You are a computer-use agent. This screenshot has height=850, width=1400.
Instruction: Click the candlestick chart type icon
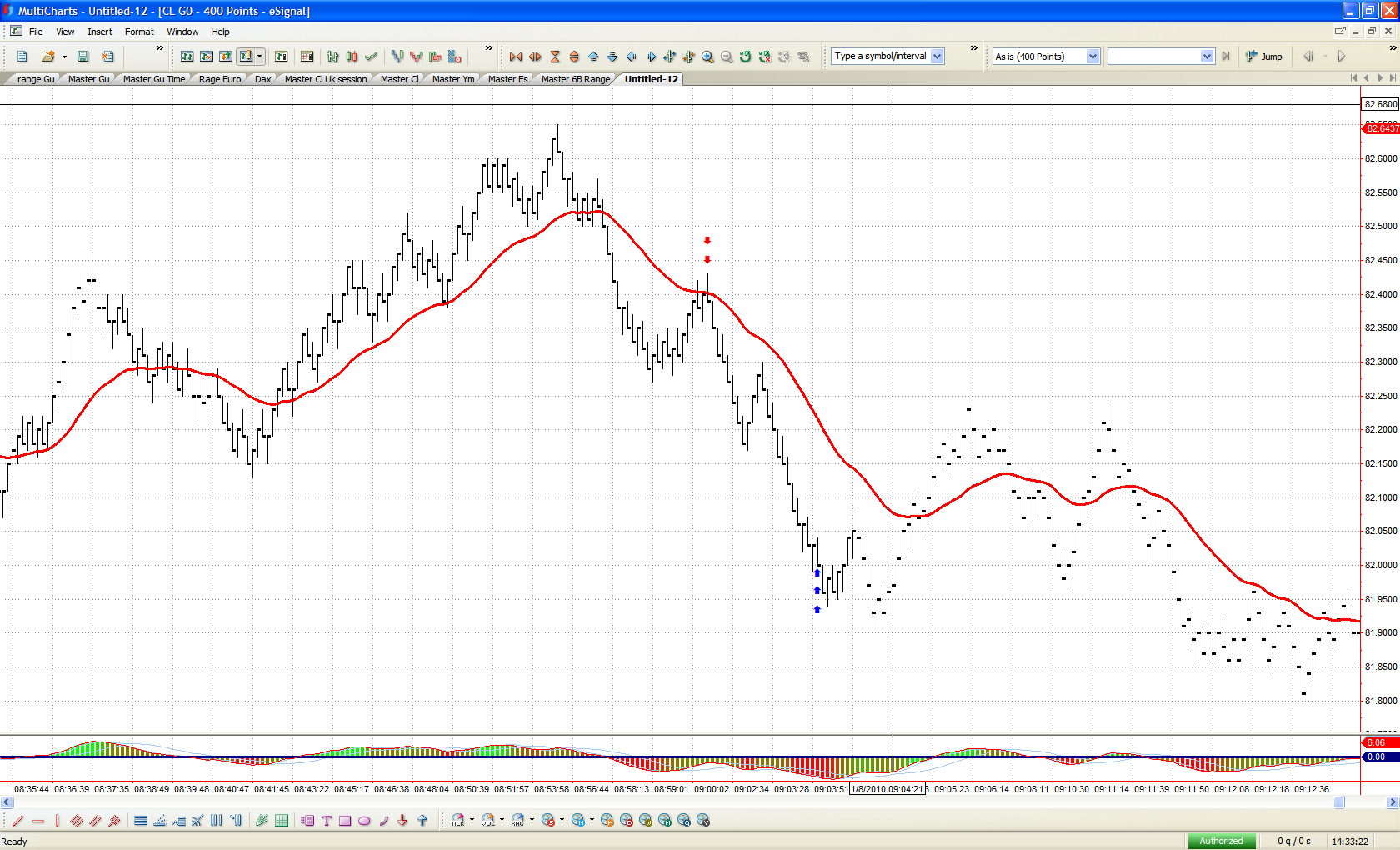[352, 57]
